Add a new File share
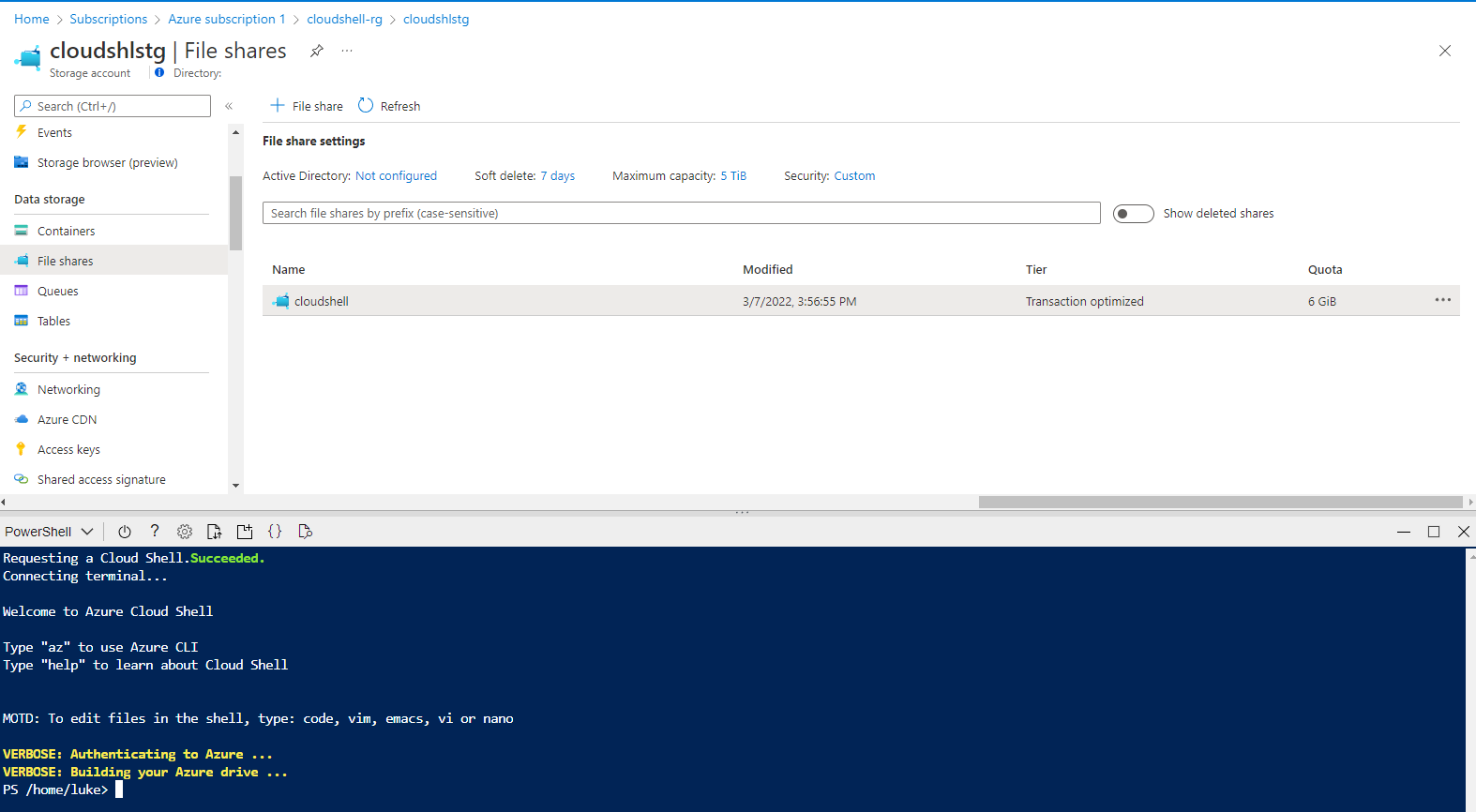1476x812 pixels. [307, 106]
